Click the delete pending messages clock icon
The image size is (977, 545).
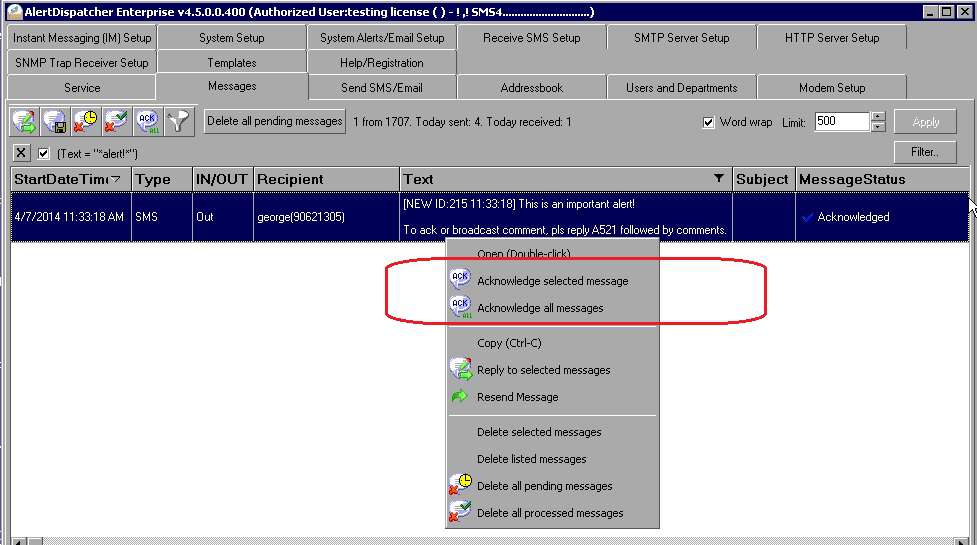[x=85, y=121]
